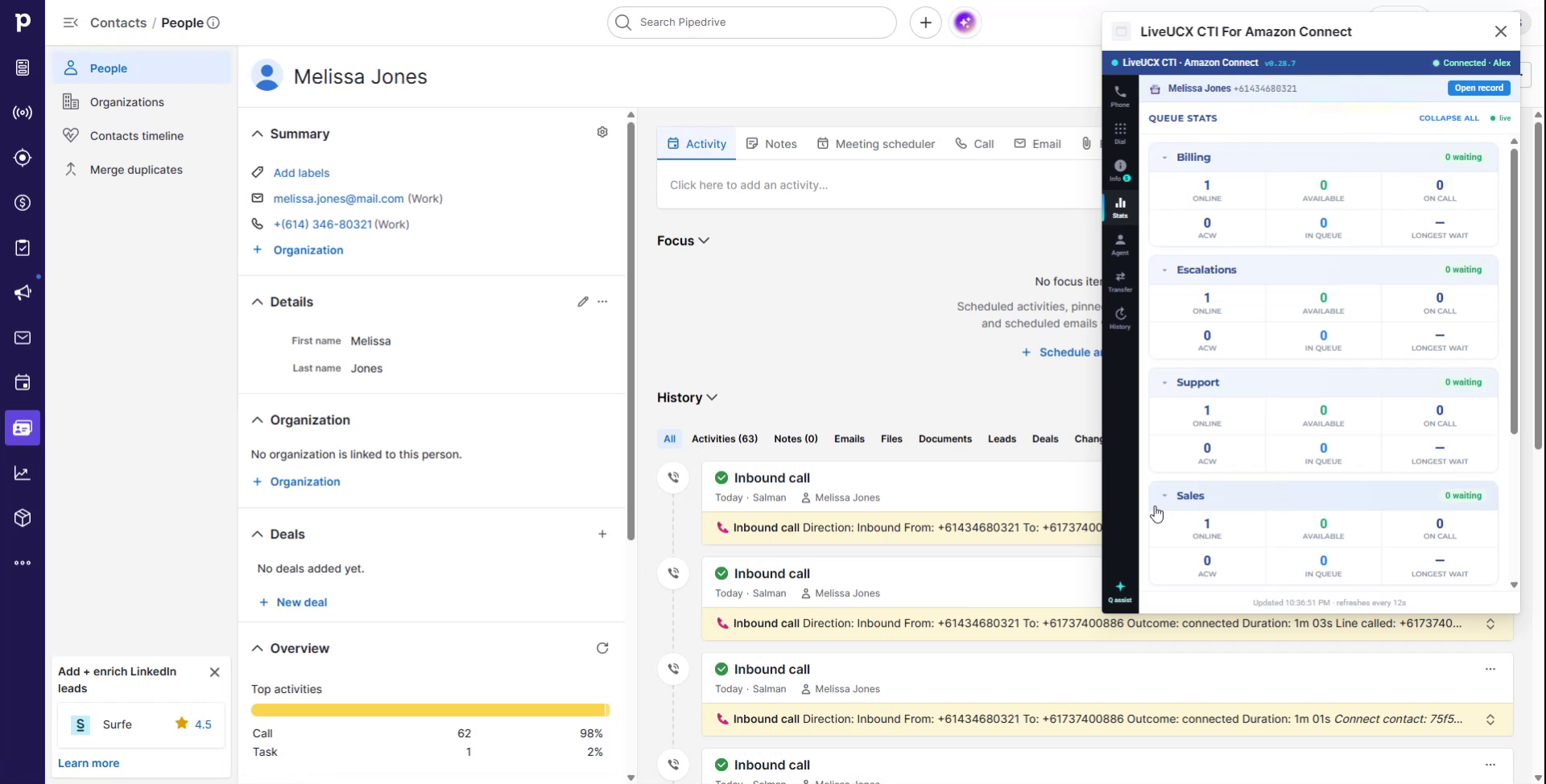1546x784 pixels.
Task: Collapse the Sales queue card
Action: pyautogui.click(x=1164, y=496)
